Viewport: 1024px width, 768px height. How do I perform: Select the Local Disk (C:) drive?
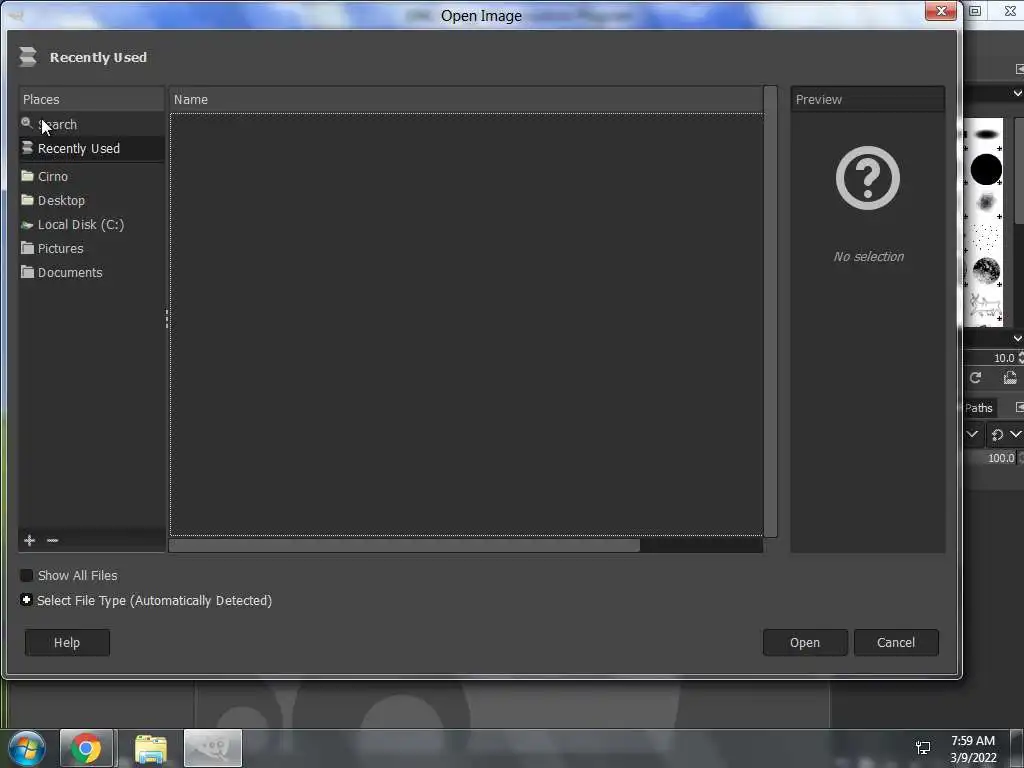[x=91, y=225]
